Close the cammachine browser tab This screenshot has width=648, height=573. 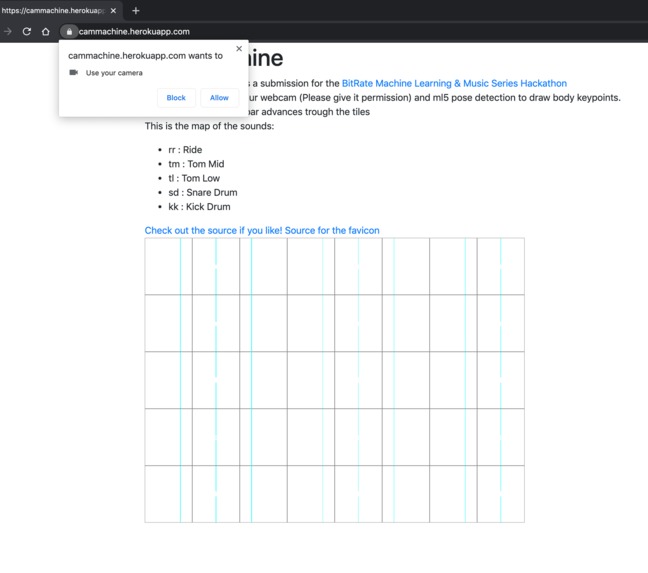113,11
